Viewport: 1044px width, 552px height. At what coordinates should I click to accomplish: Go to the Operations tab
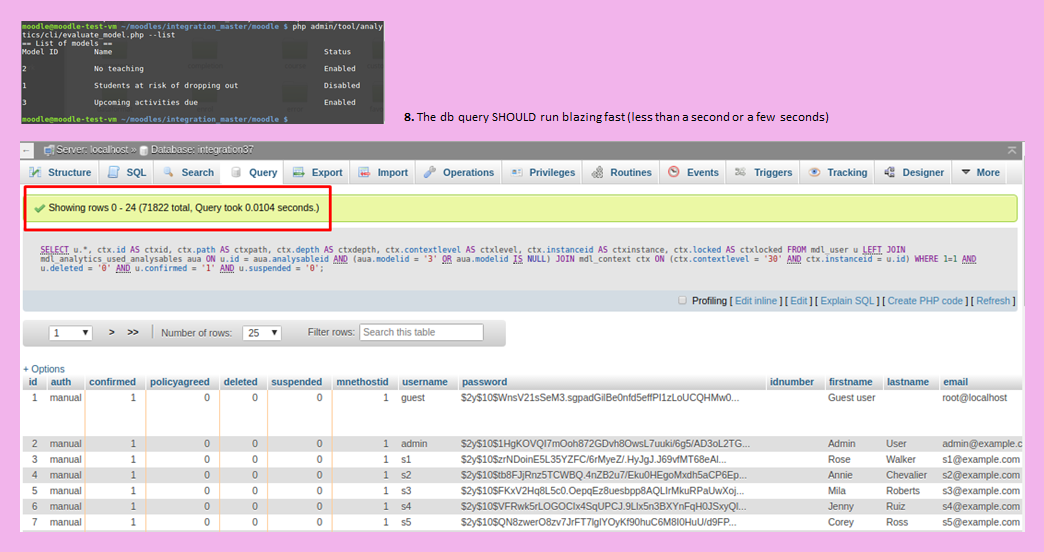pyautogui.click(x=459, y=172)
